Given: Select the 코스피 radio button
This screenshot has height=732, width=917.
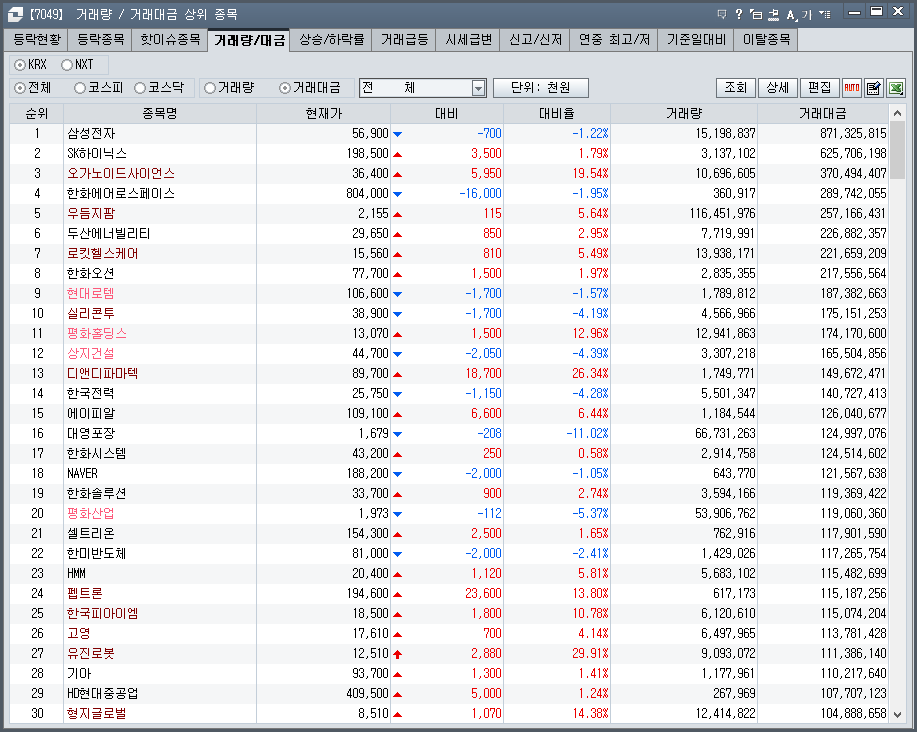Looking at the screenshot, I should [80, 88].
